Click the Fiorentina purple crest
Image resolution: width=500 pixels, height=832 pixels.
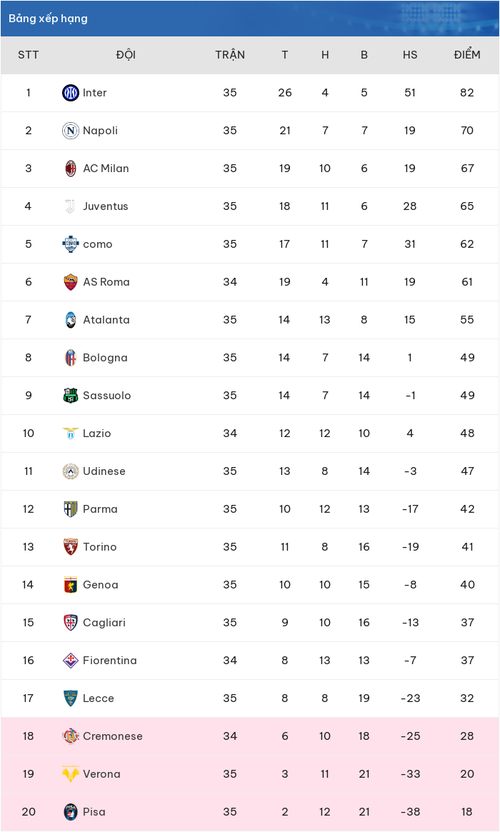[x=71, y=661]
